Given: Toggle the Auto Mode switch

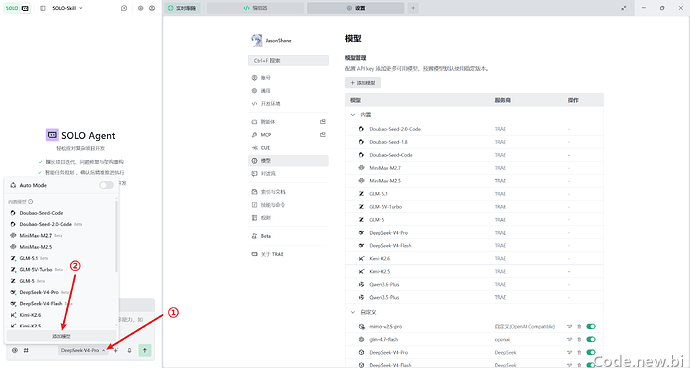Looking at the screenshot, I should pyautogui.click(x=106, y=185).
